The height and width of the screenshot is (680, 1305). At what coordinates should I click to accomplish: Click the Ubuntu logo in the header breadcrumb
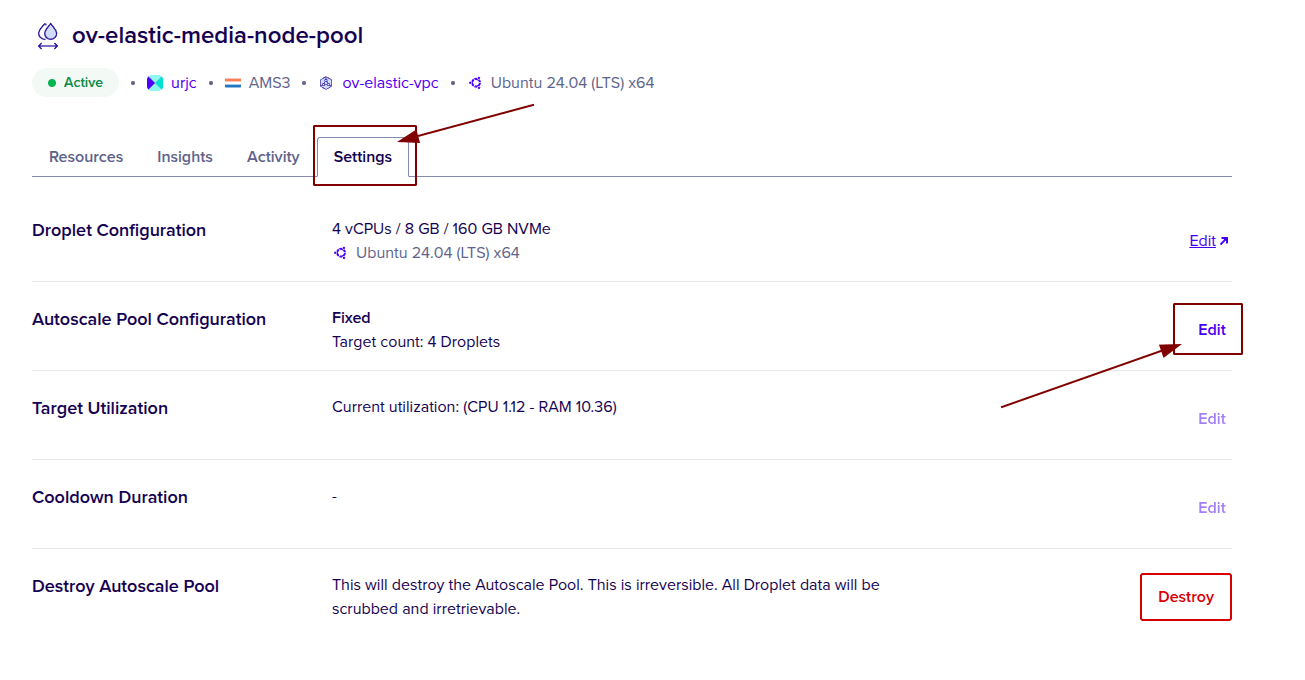474,82
